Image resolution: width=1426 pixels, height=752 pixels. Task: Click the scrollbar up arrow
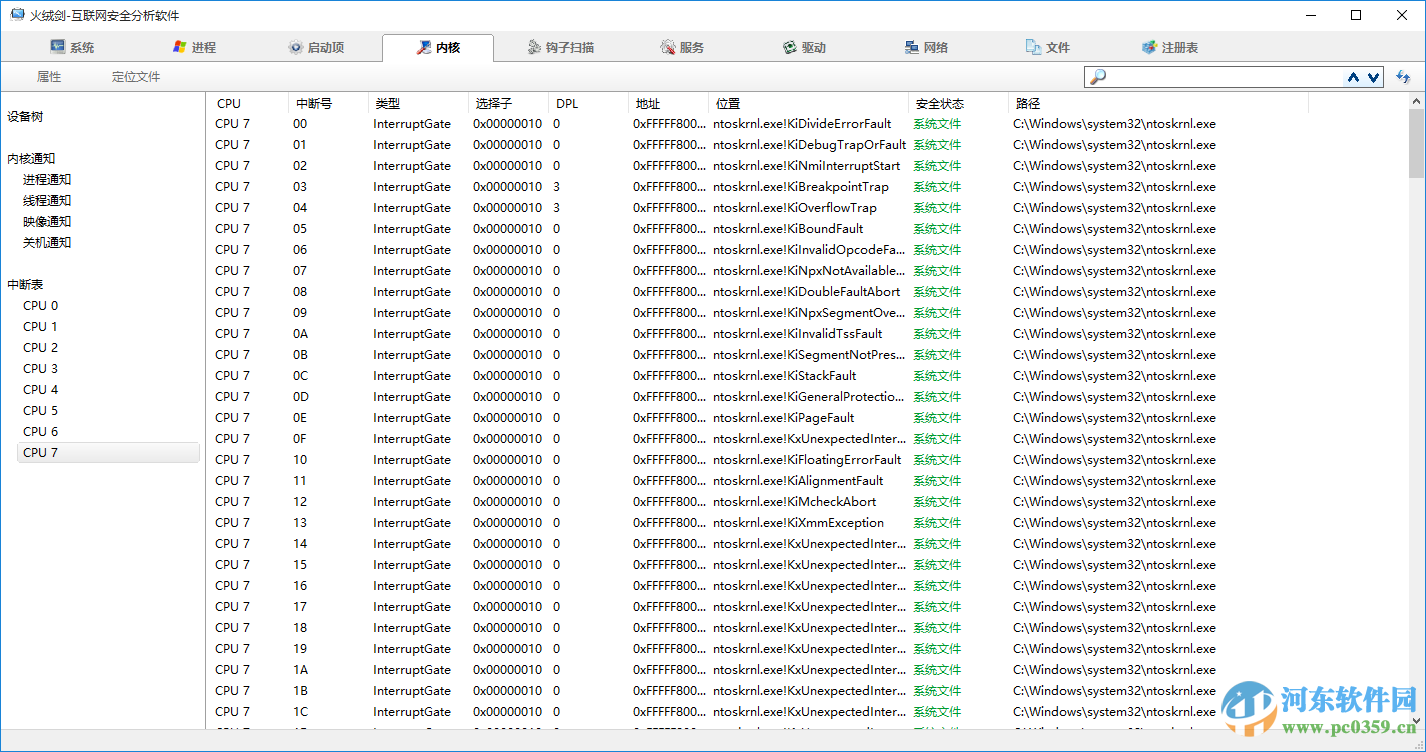click(x=1417, y=102)
